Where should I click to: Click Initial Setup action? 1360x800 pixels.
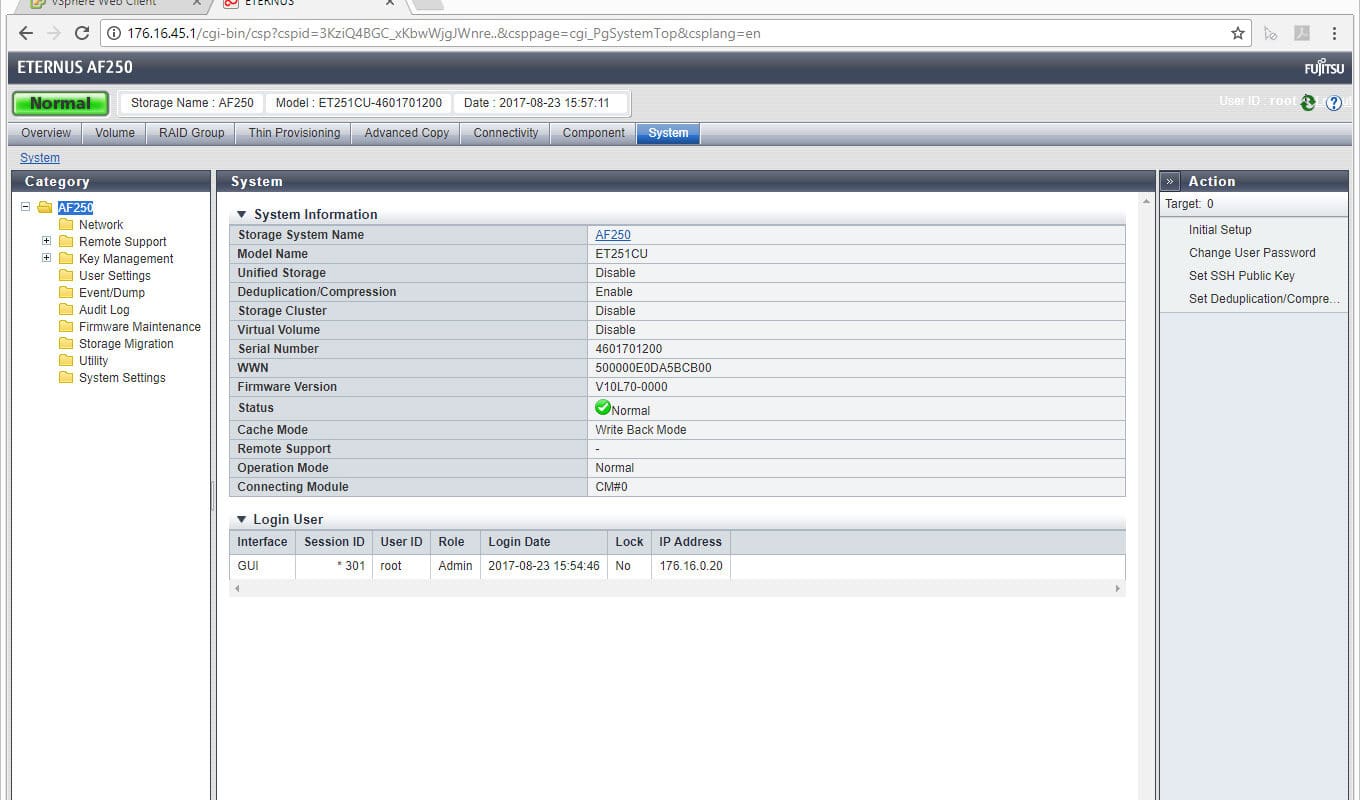(1220, 230)
